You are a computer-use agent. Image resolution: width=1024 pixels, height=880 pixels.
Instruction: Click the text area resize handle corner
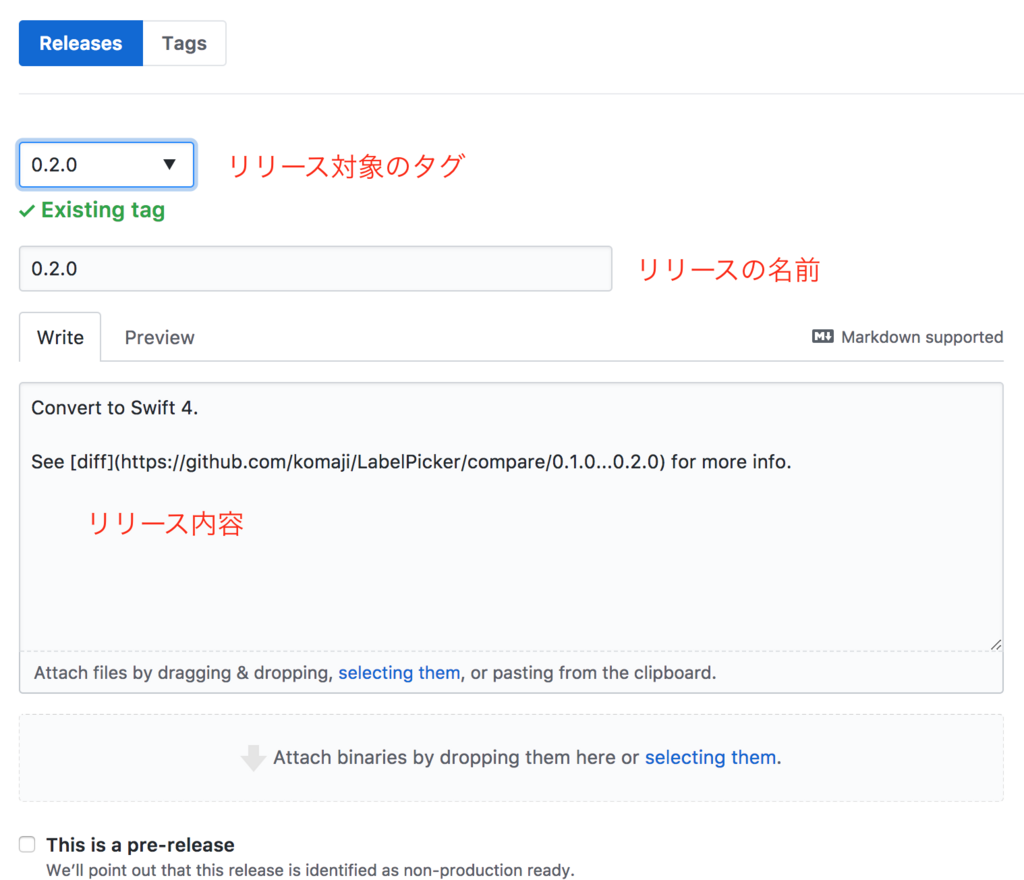point(996,644)
